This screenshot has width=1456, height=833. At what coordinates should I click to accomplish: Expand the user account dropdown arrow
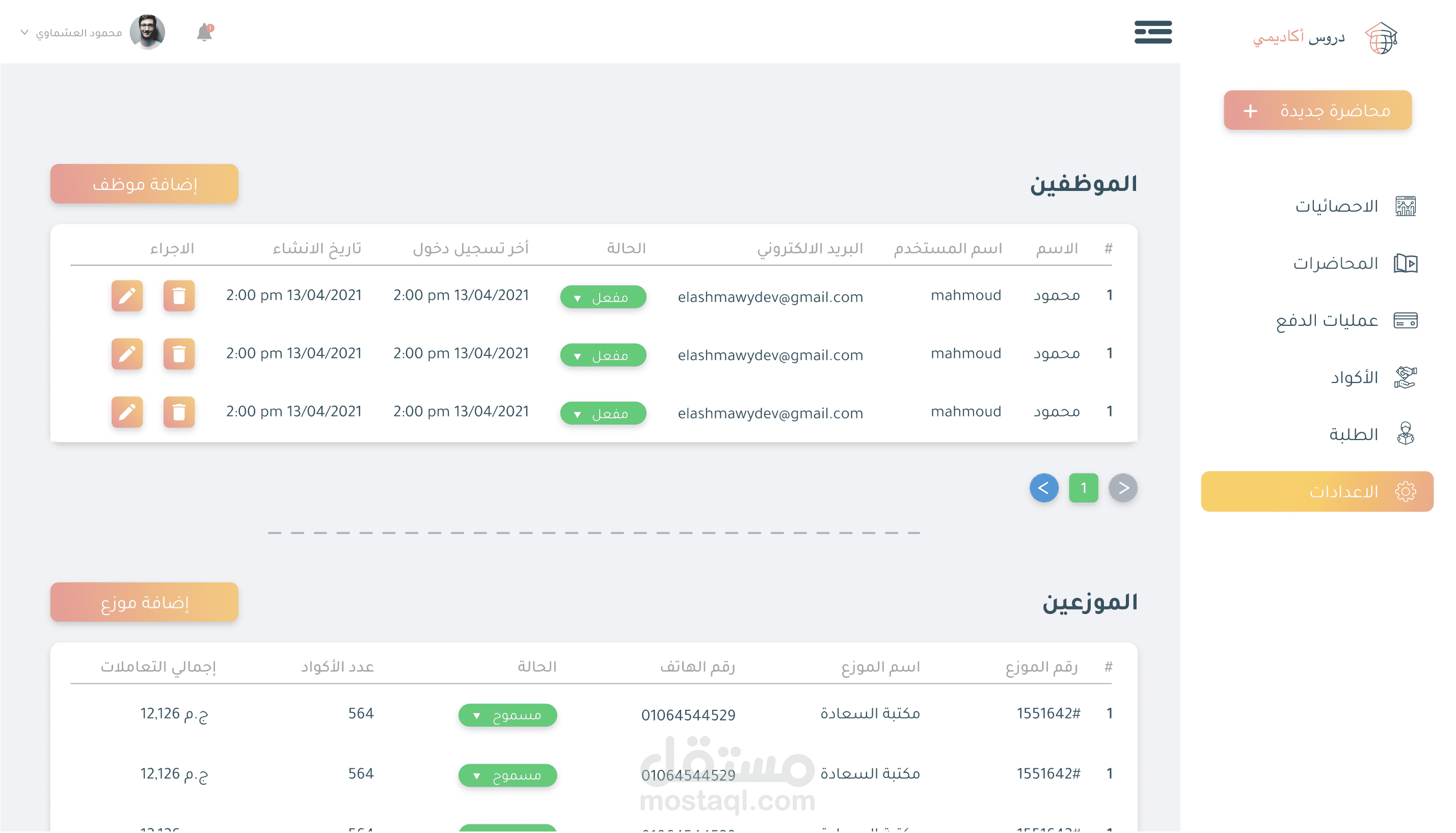[24, 32]
